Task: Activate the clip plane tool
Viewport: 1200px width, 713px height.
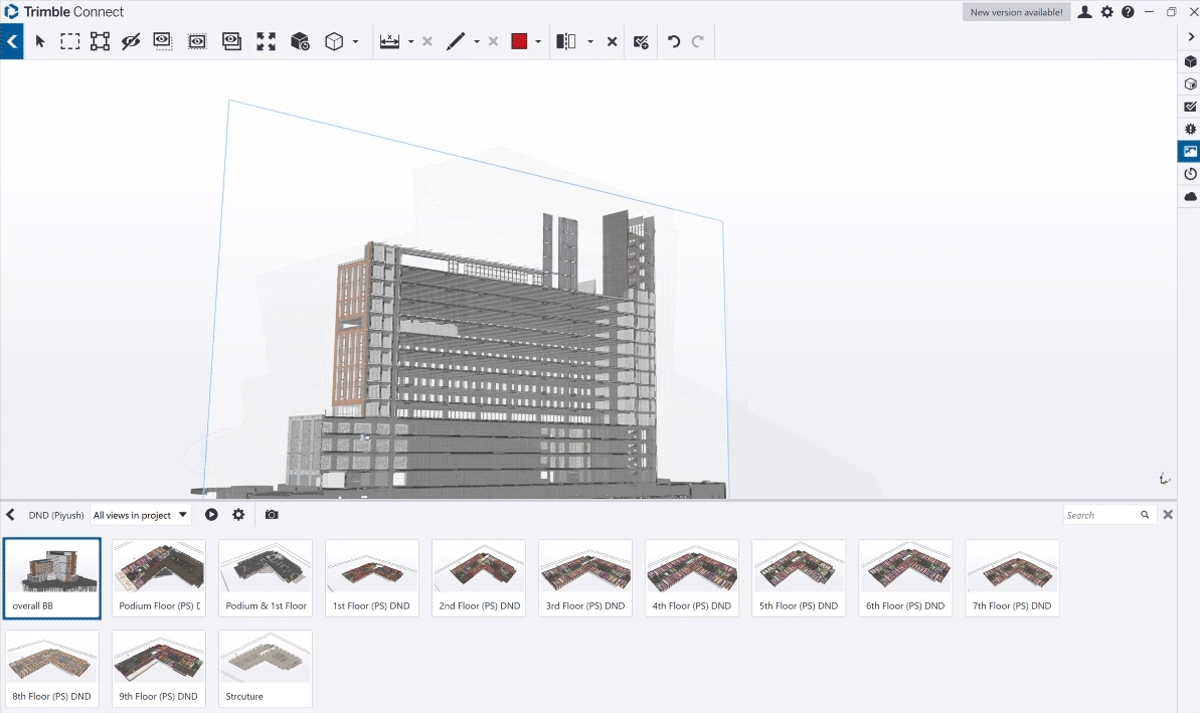Action: click(565, 41)
